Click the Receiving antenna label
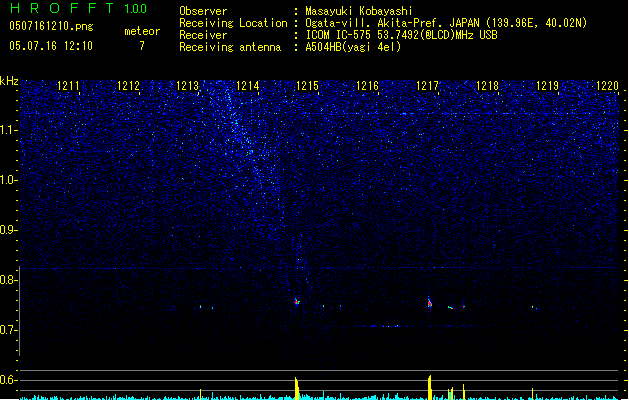Screen dimensions: 629x400 [230, 47]
